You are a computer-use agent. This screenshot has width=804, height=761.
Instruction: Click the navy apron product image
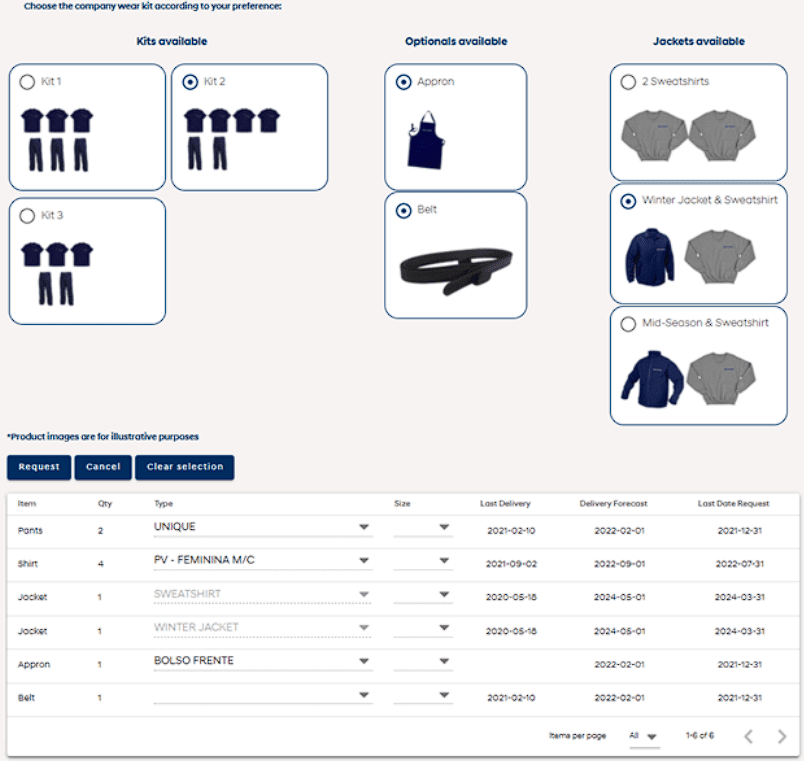(x=426, y=140)
